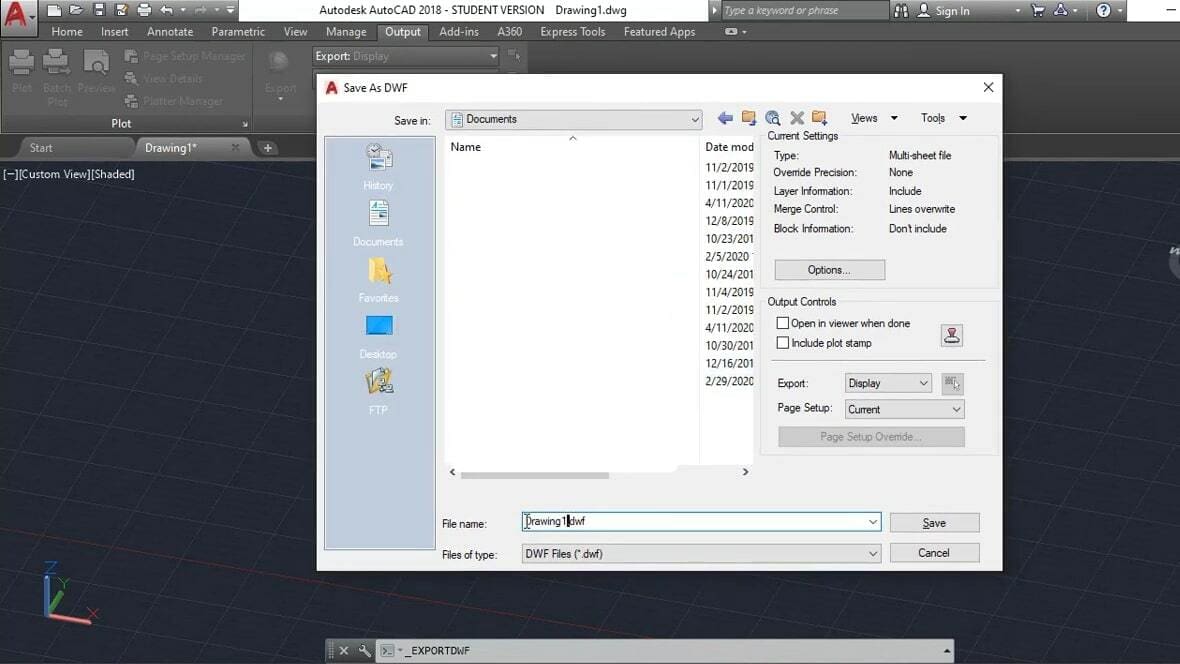
Task: Open the Autodesk App Store cart icon
Action: click(x=1038, y=11)
